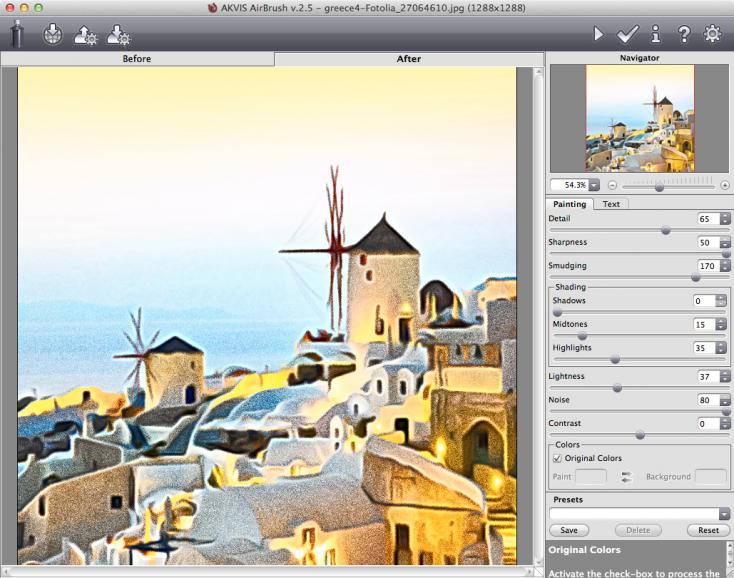Click the zoom-in plus icon in Navigator
734x578 pixels.
click(x=725, y=185)
